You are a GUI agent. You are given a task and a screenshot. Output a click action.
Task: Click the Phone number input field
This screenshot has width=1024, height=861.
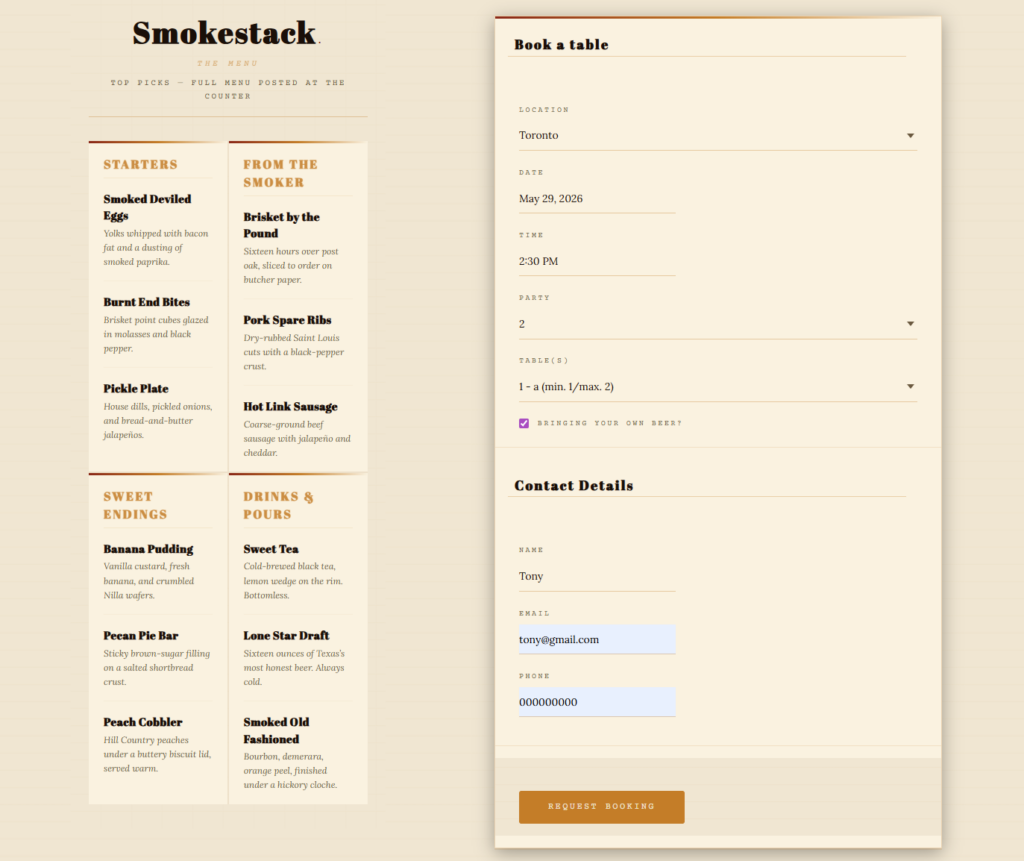pyautogui.click(x=597, y=702)
